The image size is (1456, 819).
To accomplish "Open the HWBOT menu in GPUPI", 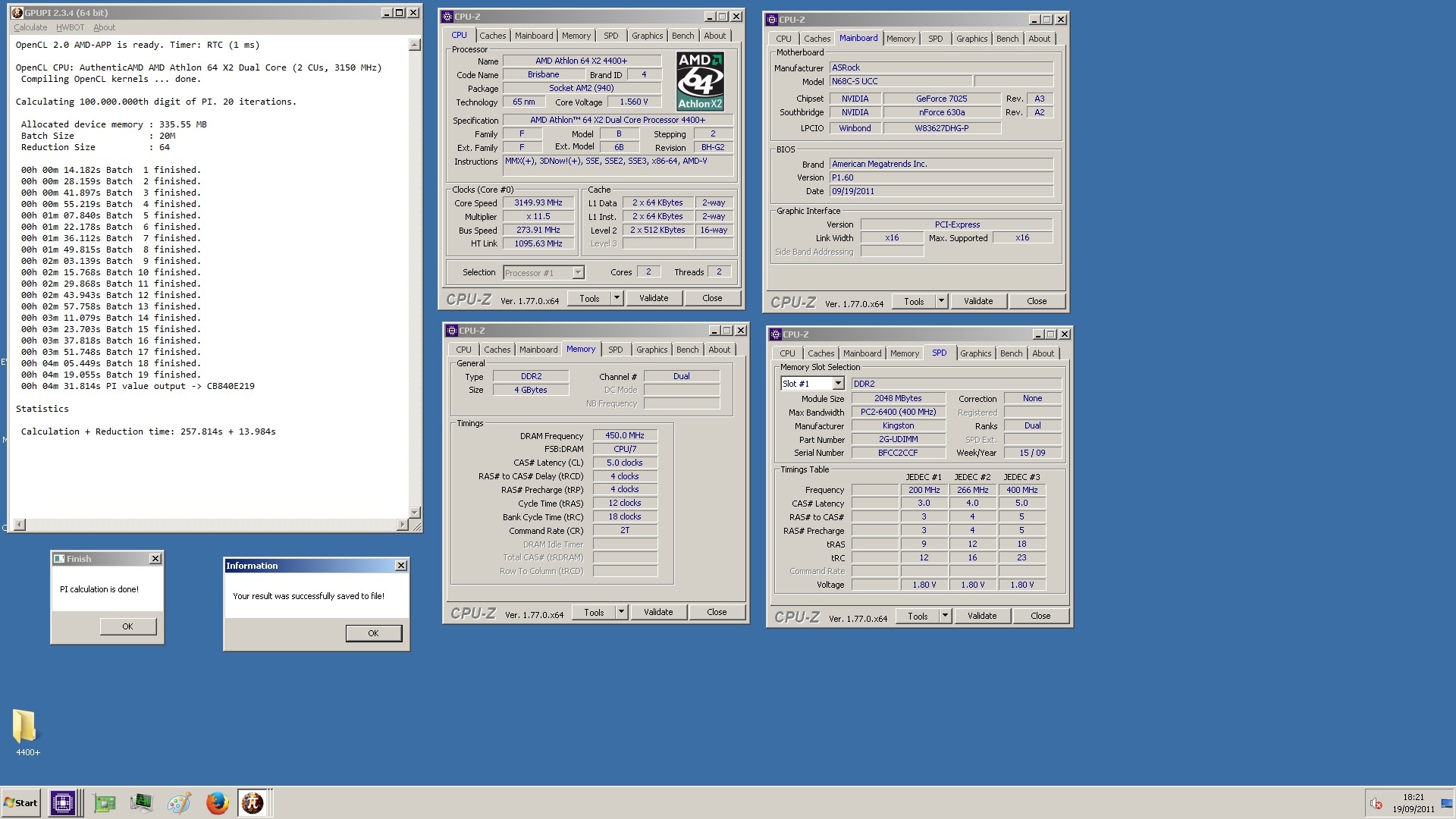I will [x=70, y=27].
